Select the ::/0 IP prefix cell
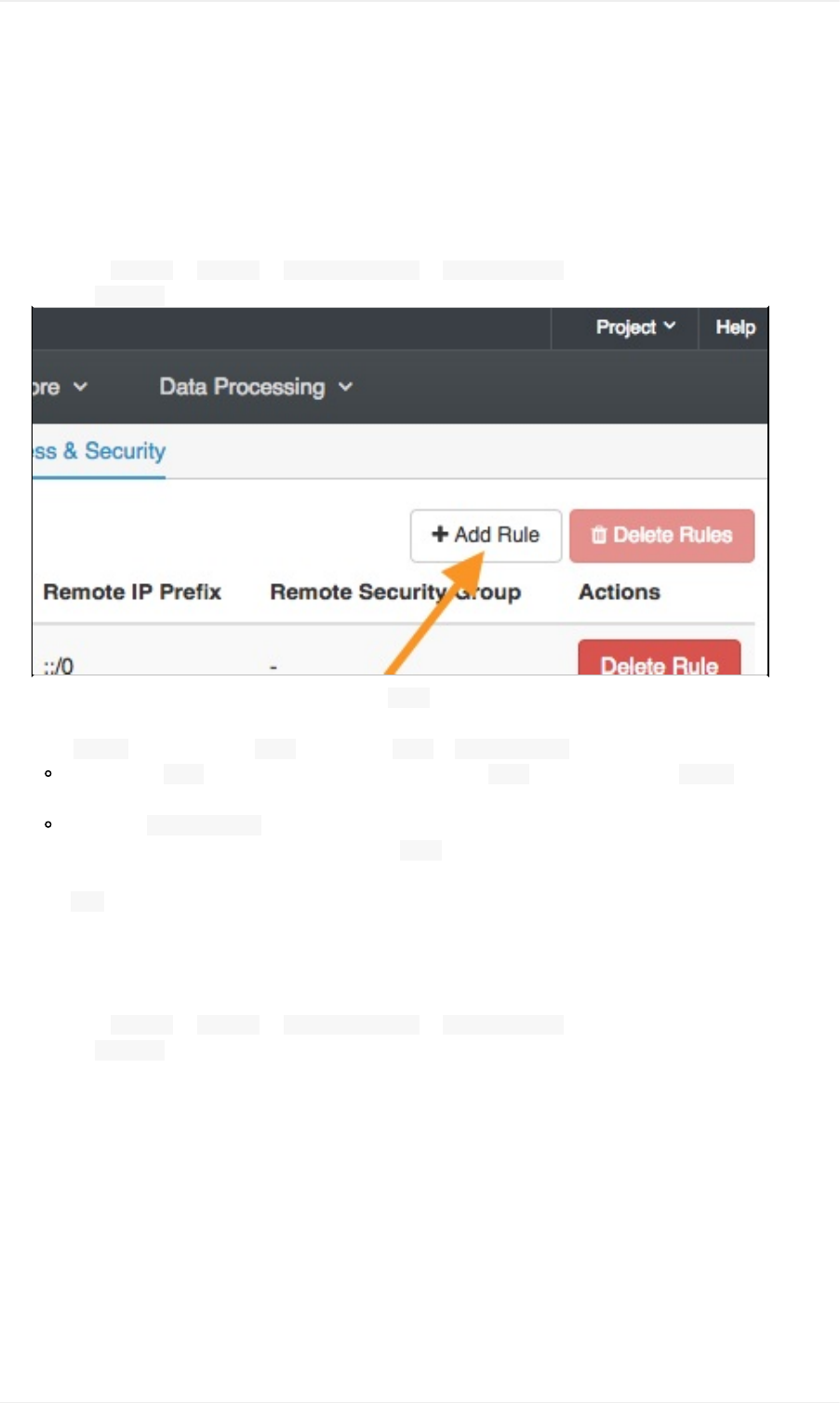This screenshot has height=1403, width=840. coord(59,665)
